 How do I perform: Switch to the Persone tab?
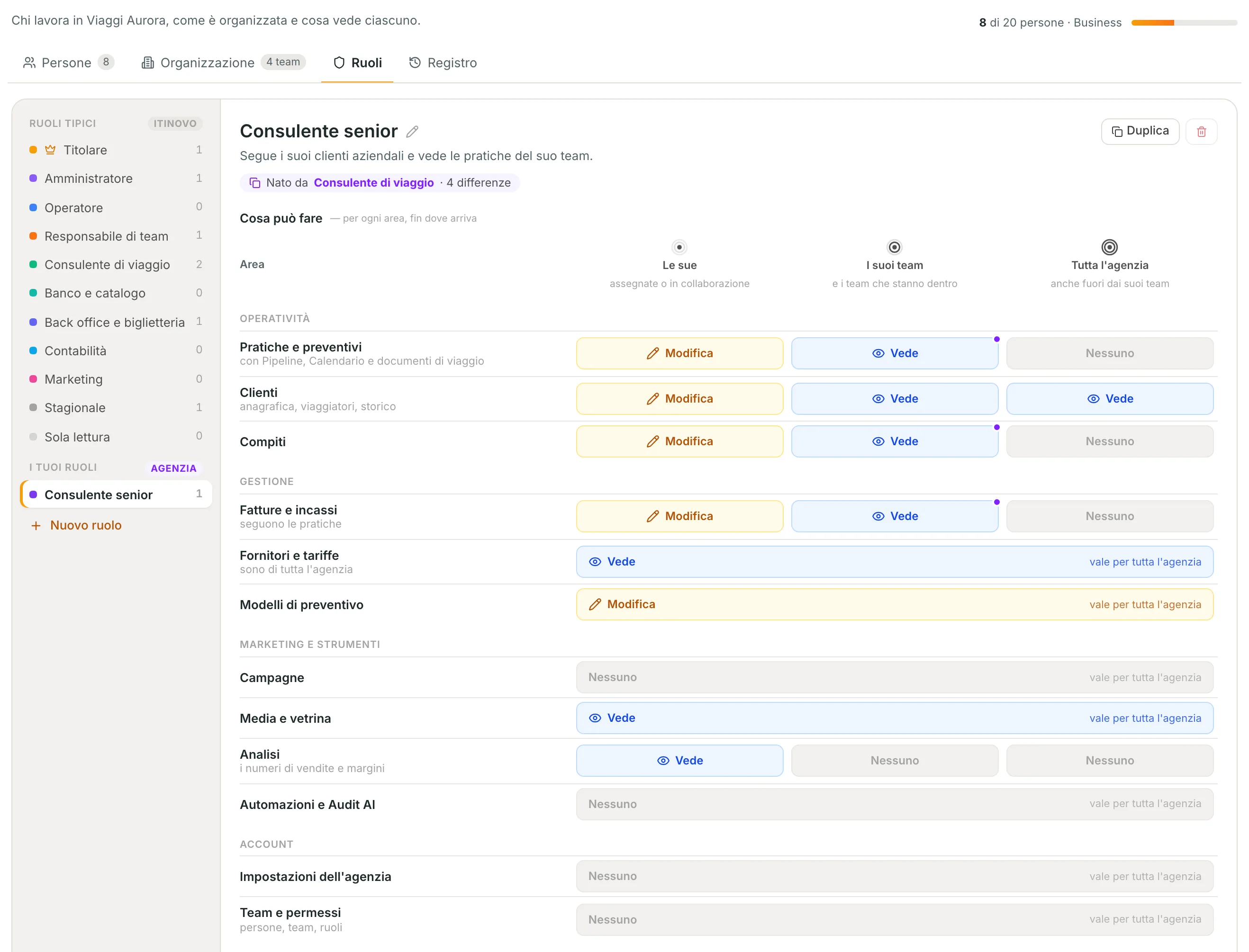68,63
